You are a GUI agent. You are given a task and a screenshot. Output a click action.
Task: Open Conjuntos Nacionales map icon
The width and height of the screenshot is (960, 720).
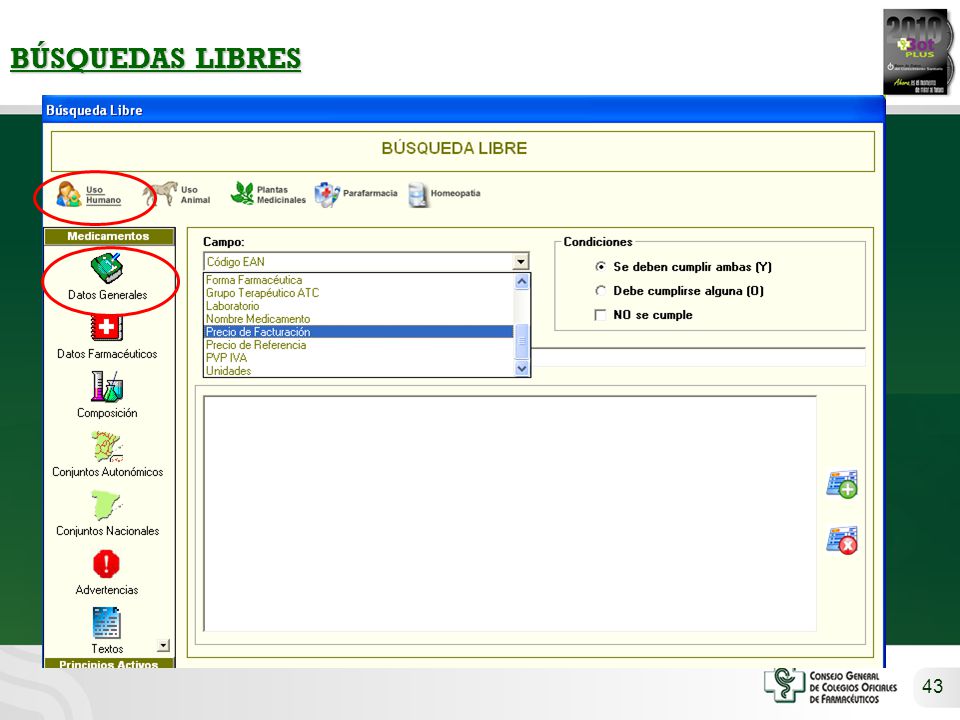(x=107, y=504)
